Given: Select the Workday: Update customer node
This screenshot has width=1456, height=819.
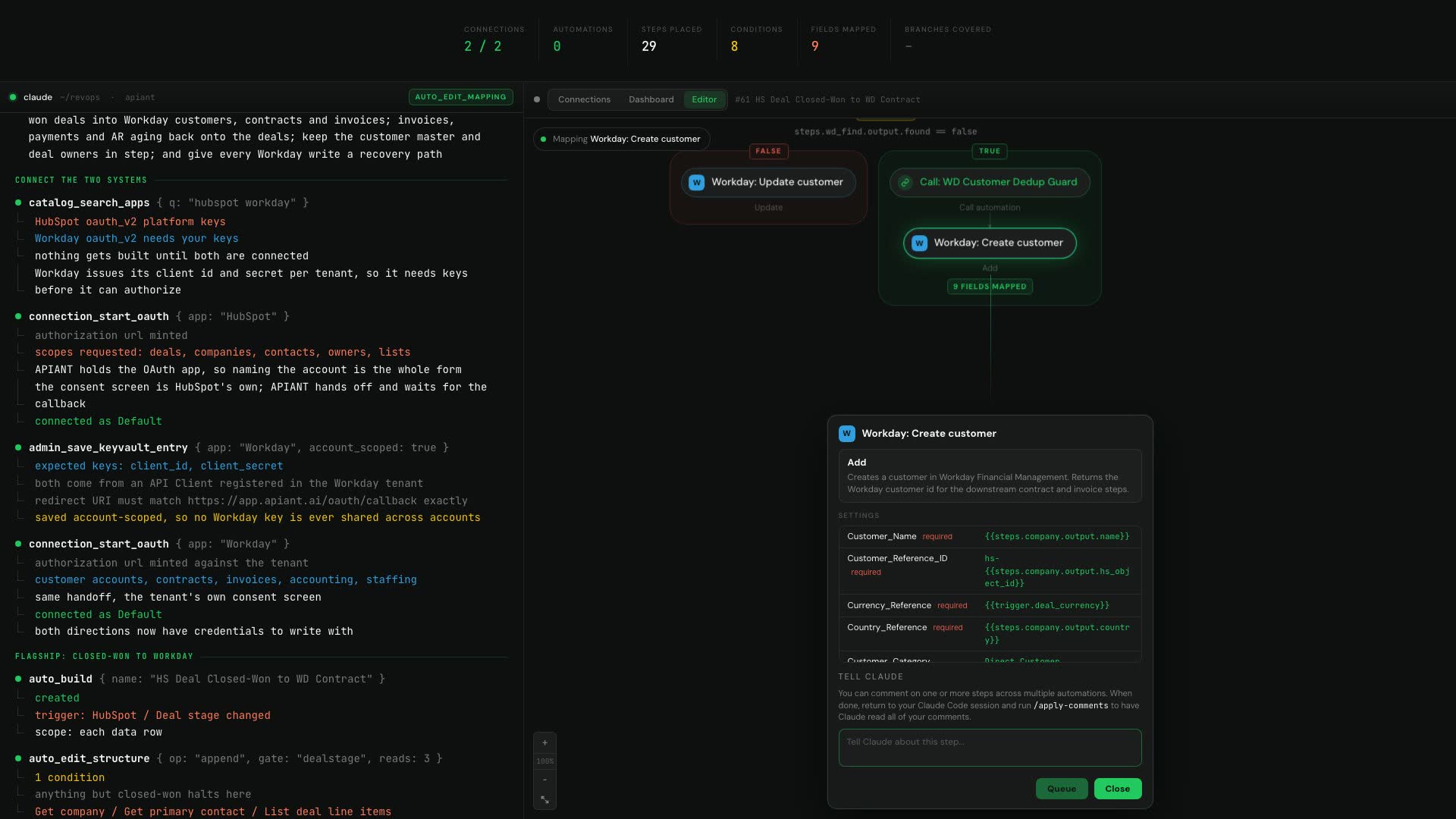Looking at the screenshot, I should [x=768, y=182].
